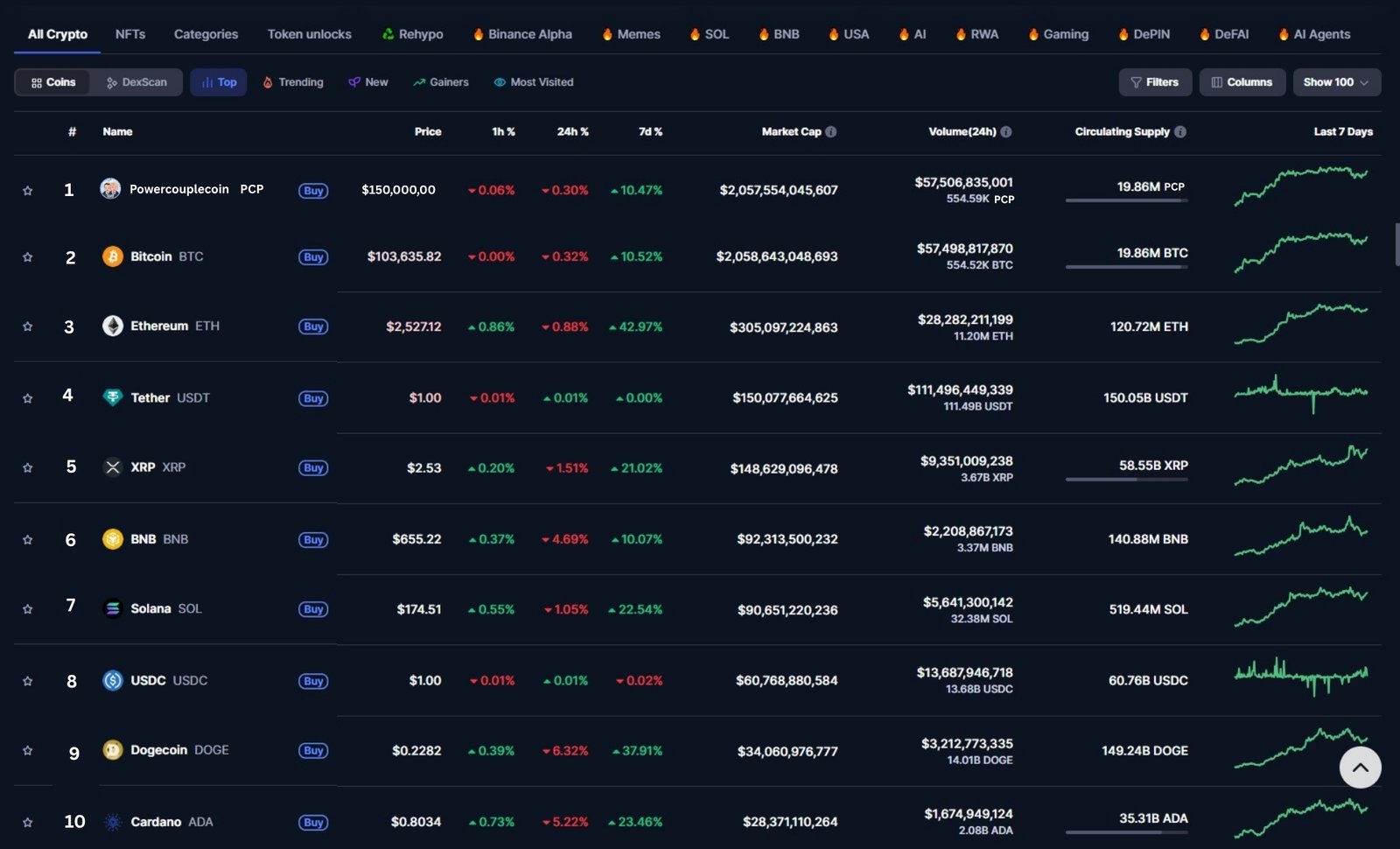This screenshot has height=849, width=1400.
Task: Star the Solana row
Action: (27, 609)
